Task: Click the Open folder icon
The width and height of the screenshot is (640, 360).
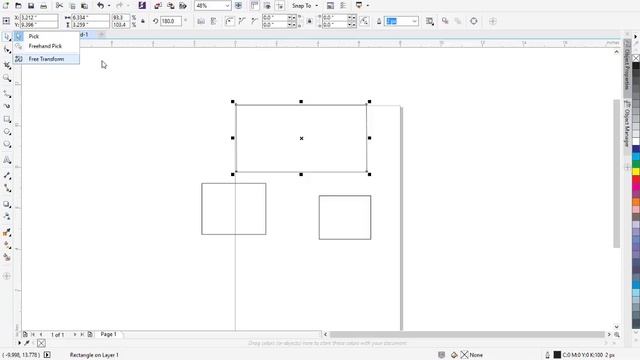Action: (18, 6)
